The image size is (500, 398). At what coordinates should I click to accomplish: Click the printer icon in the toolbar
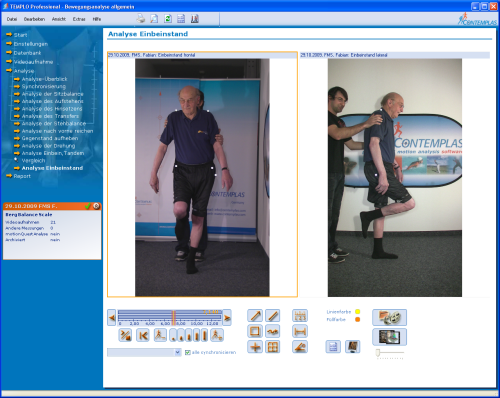pyautogui.click(x=141, y=19)
